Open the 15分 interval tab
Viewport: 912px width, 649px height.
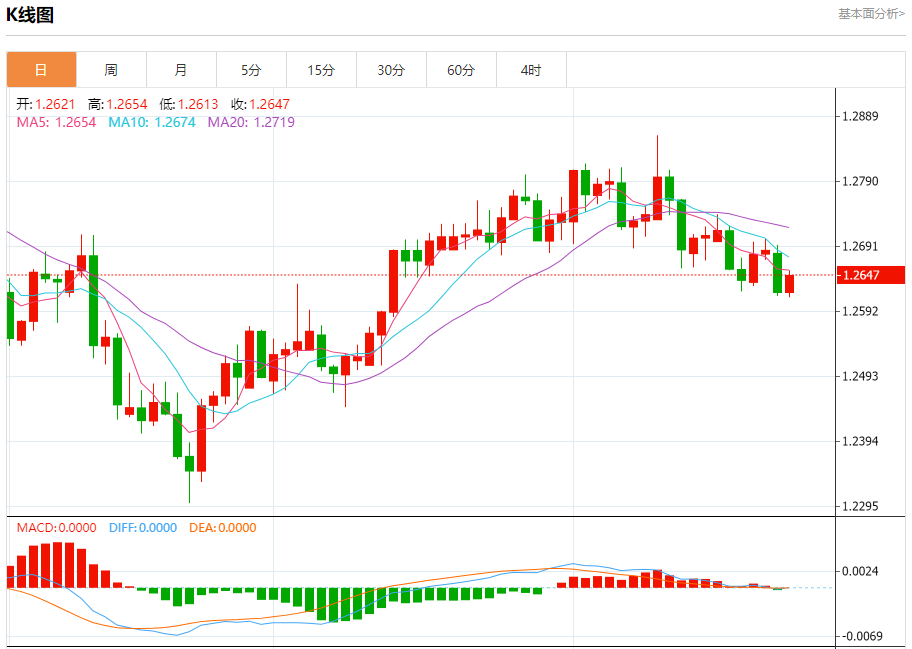point(322,70)
